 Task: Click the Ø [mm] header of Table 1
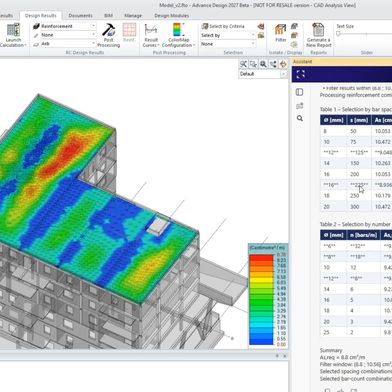click(x=334, y=120)
